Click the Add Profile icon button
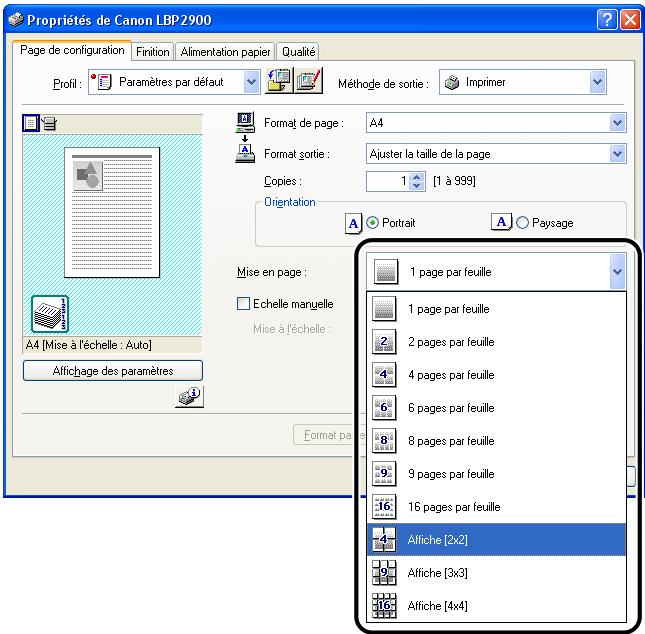This screenshot has height=634, width=645. pyautogui.click(x=279, y=81)
